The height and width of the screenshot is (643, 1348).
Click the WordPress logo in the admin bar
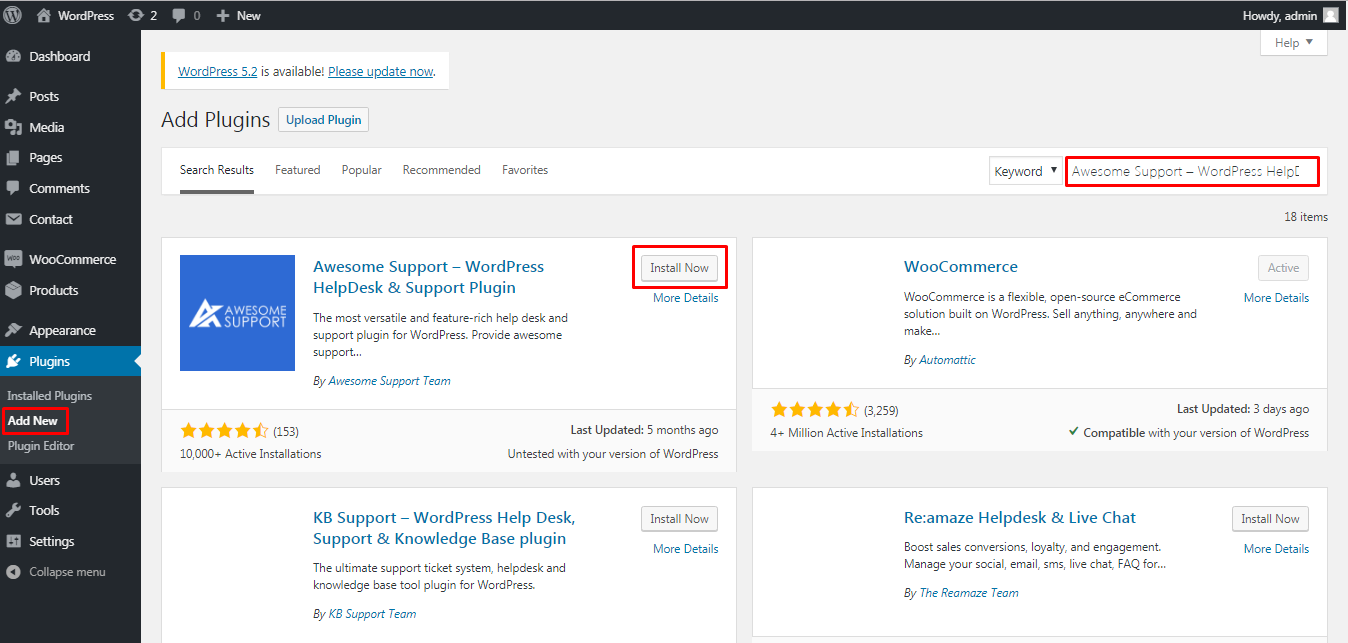pyautogui.click(x=12, y=15)
